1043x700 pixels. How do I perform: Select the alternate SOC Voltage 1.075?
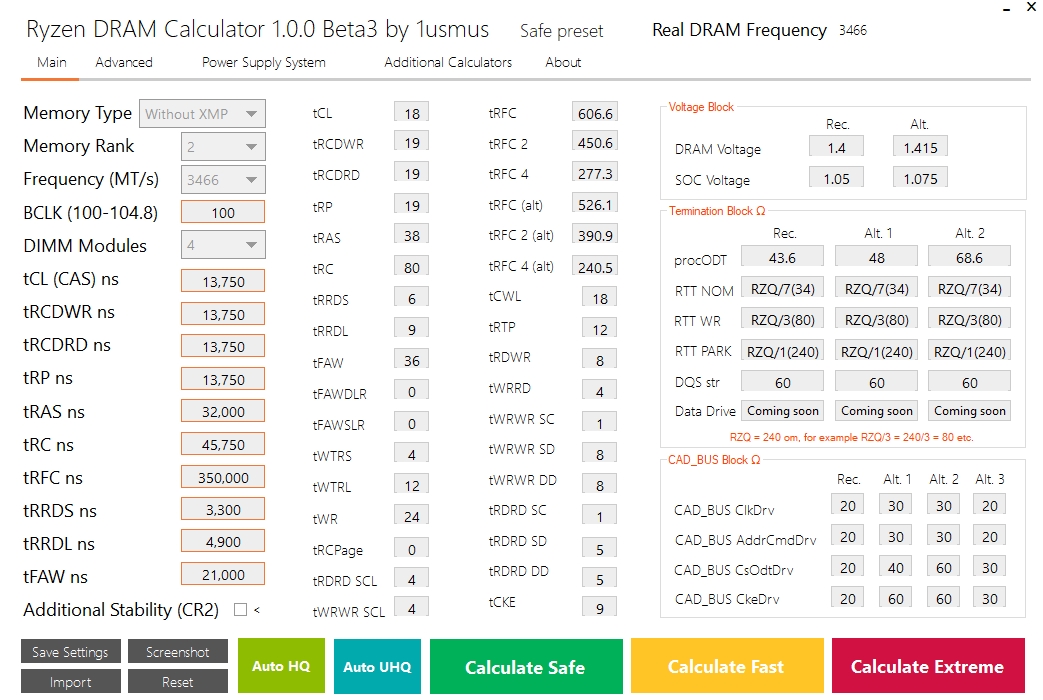click(920, 178)
